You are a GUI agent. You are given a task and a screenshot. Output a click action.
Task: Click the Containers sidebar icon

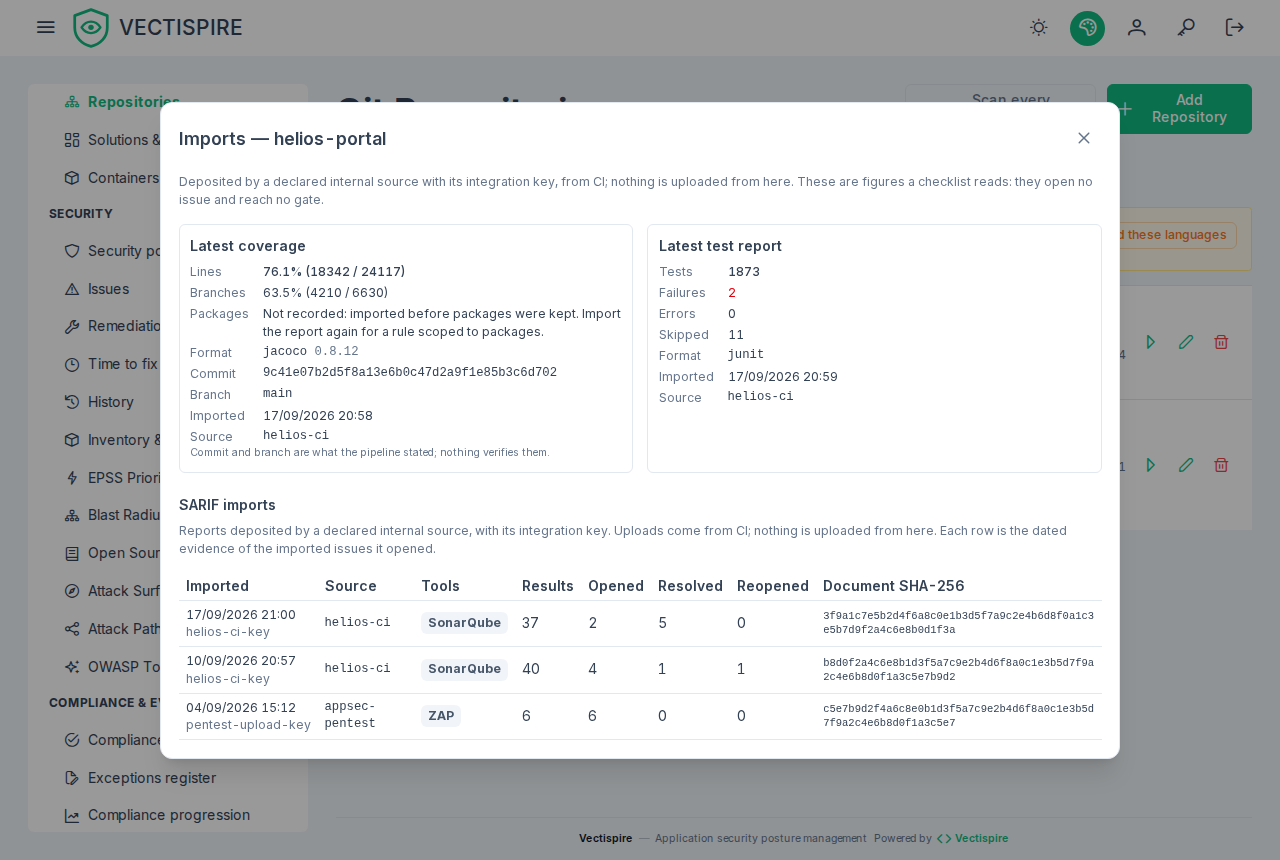click(x=72, y=178)
